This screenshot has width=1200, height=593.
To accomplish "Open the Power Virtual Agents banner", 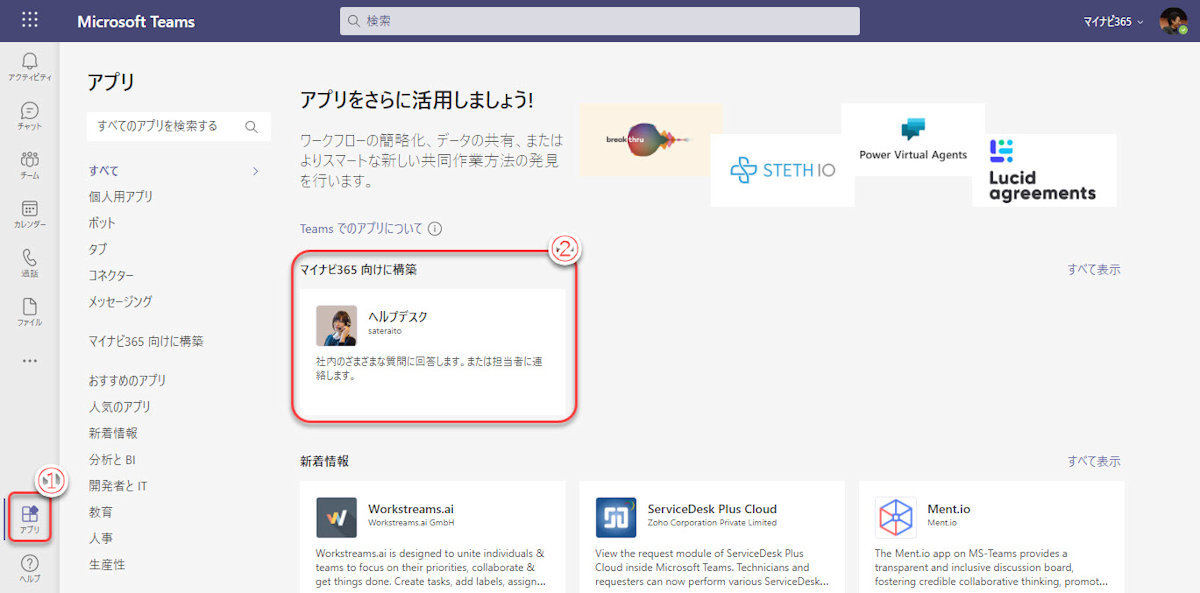I will pyautogui.click(x=913, y=139).
